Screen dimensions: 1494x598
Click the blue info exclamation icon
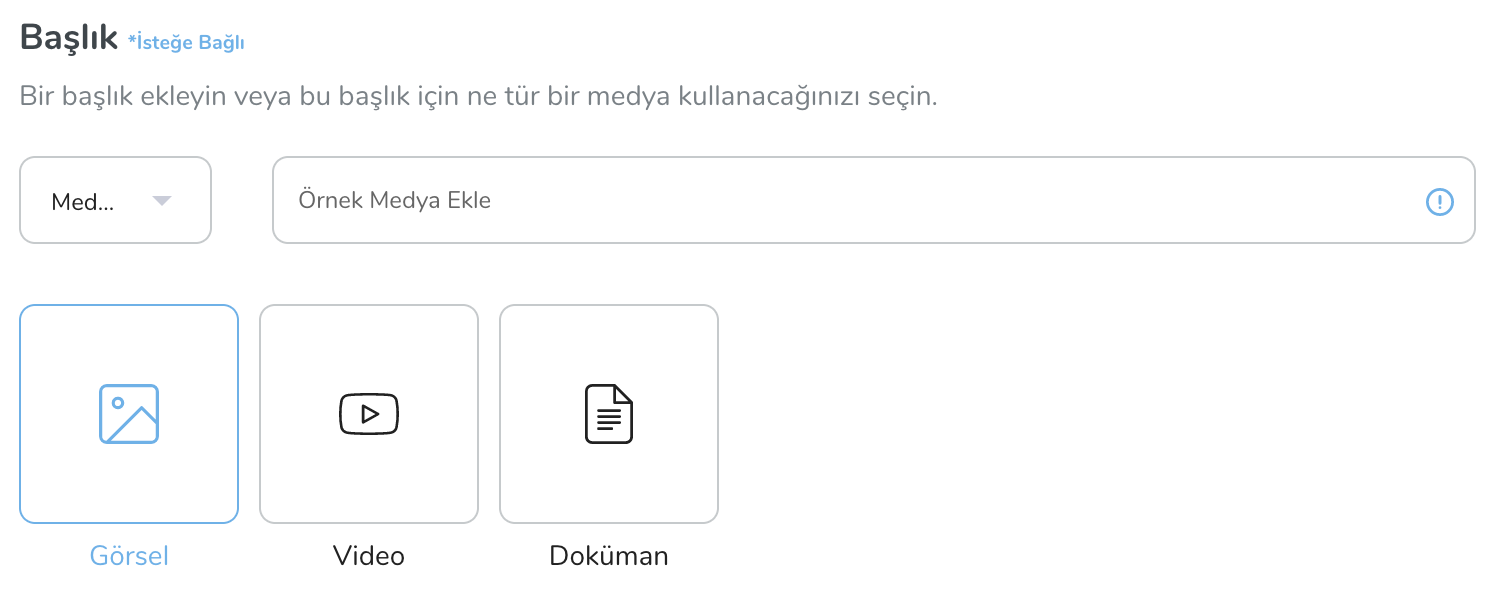pos(1438,202)
